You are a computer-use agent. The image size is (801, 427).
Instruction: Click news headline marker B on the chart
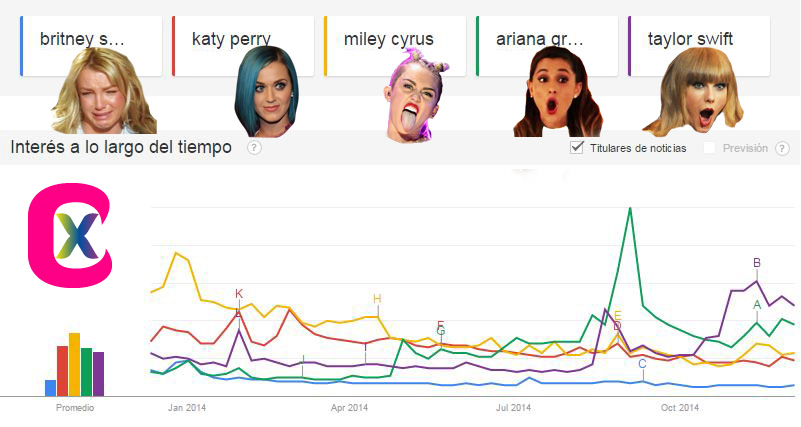point(757,263)
